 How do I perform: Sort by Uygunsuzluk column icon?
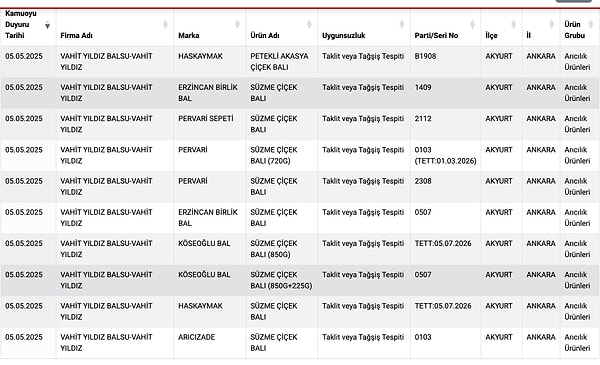pos(402,24)
